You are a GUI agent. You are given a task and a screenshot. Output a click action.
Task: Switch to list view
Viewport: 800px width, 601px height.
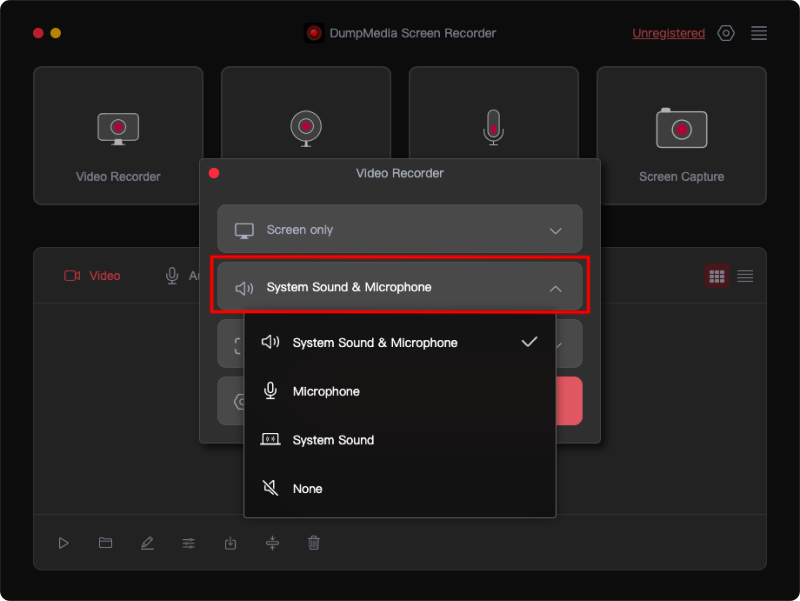click(745, 276)
